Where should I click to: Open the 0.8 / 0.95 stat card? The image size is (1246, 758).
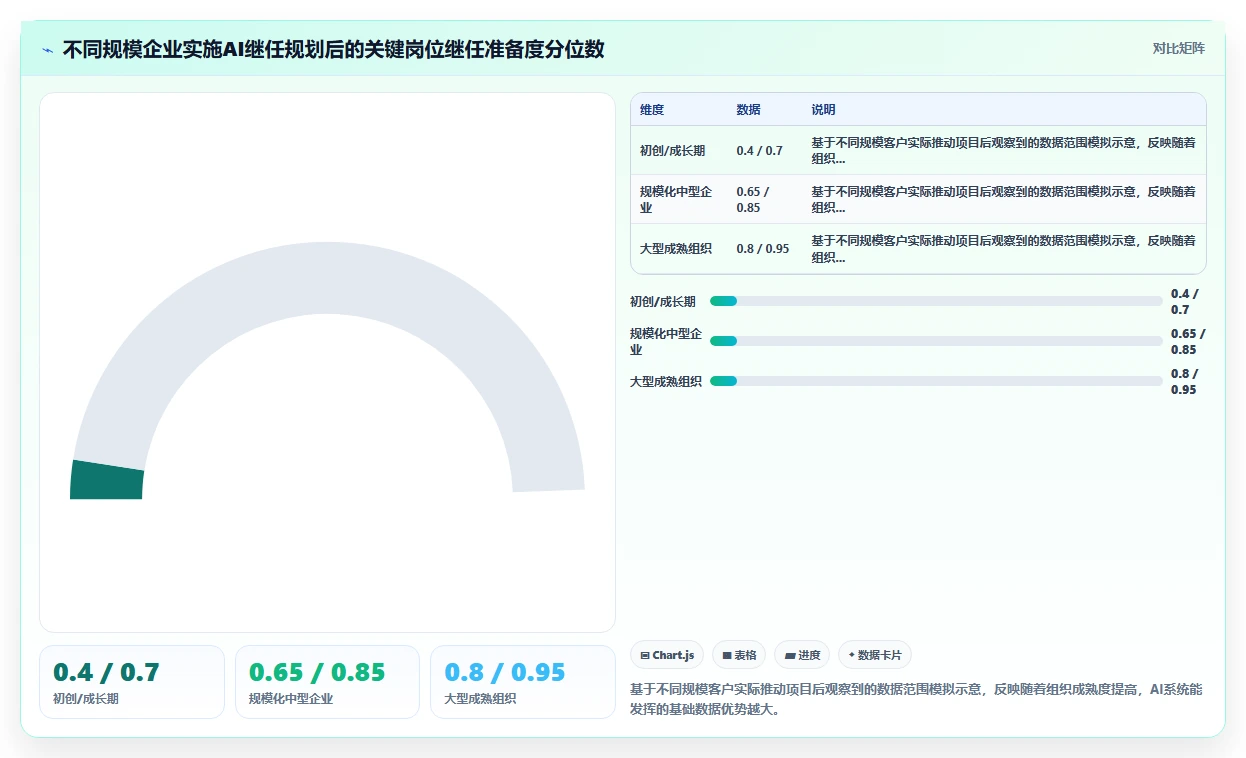tap(522, 682)
